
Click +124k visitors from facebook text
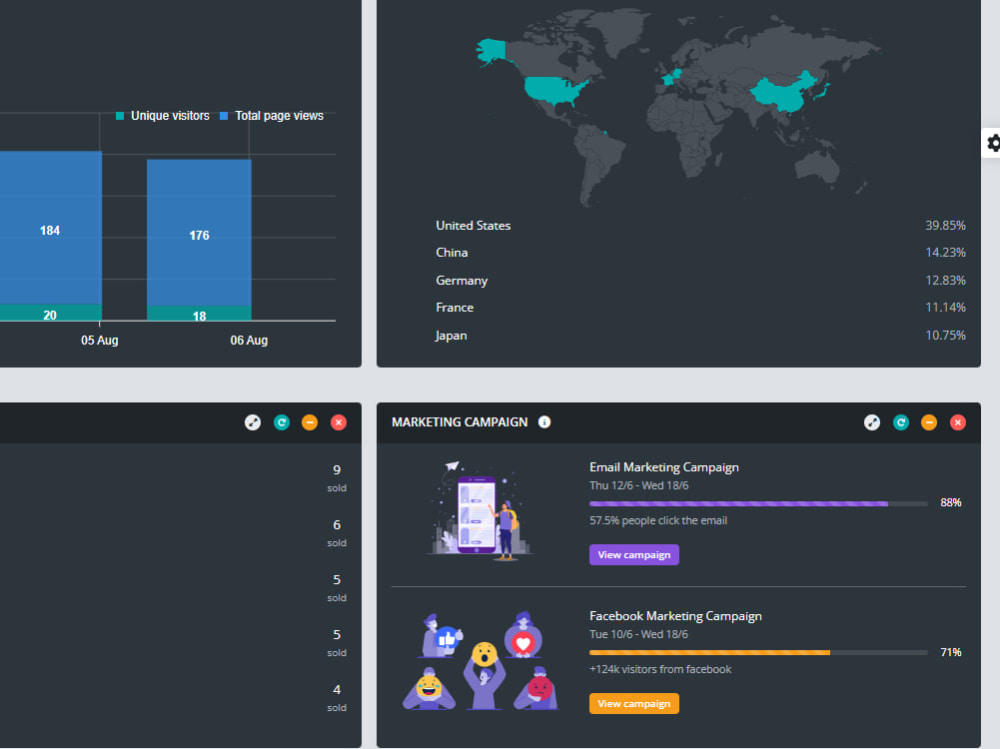[660, 669]
